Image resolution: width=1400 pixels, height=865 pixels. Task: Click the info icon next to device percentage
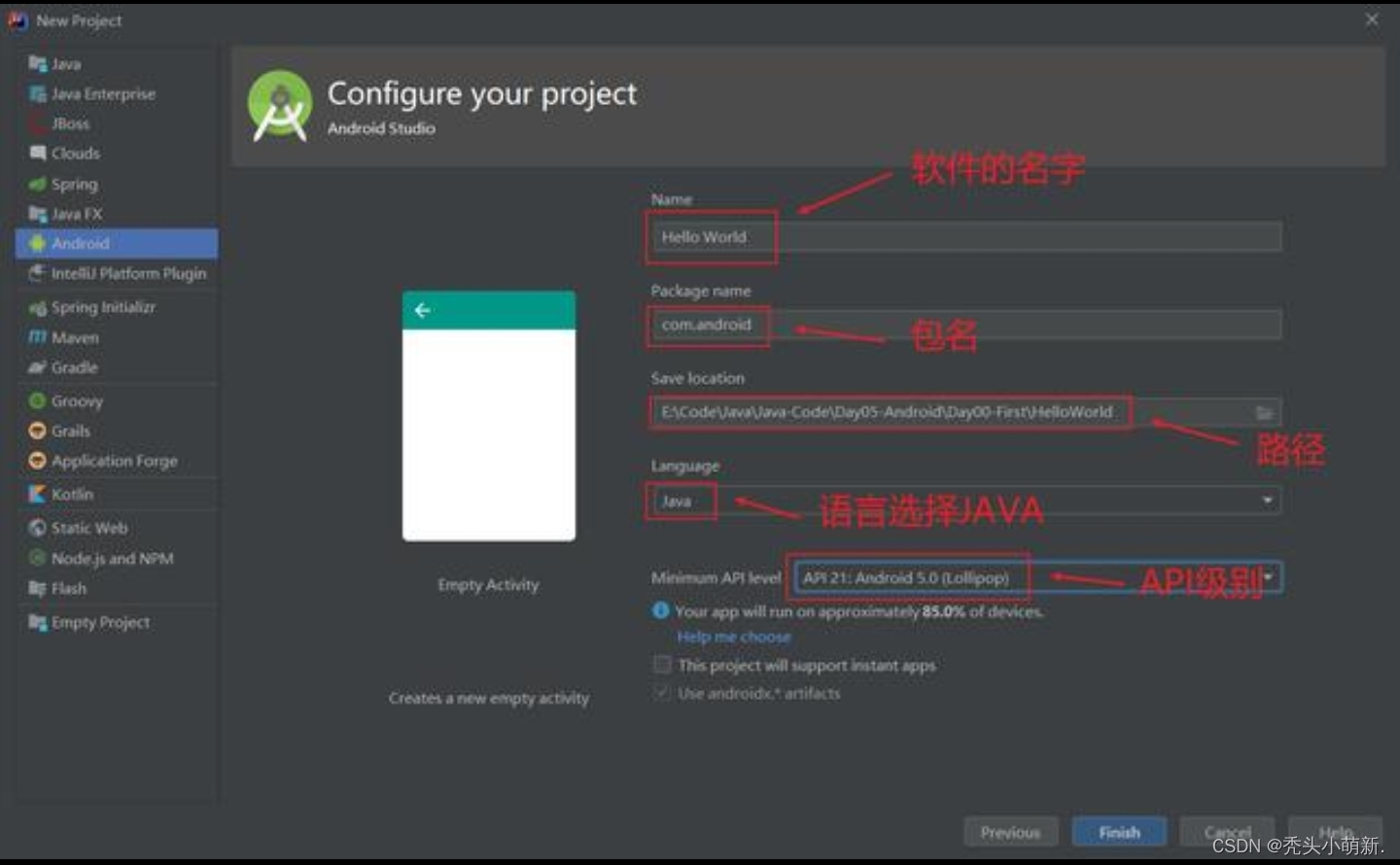661,610
